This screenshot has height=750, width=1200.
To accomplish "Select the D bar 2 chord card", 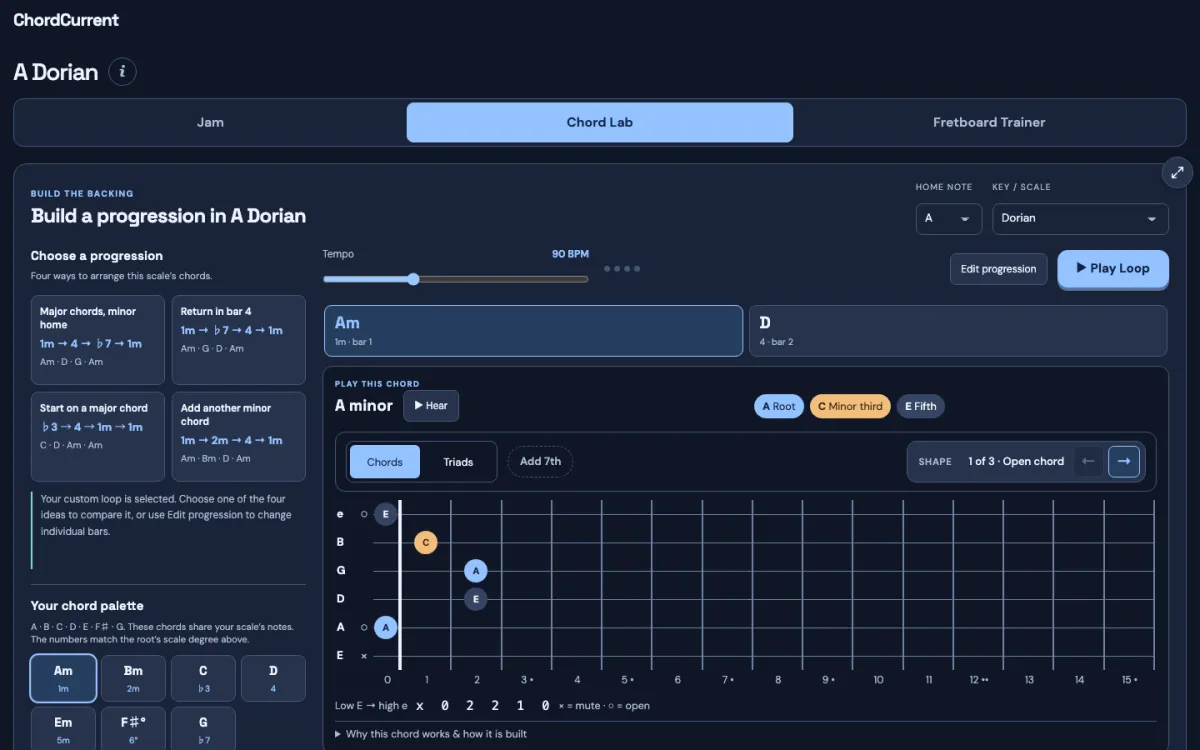I will 958,331.
